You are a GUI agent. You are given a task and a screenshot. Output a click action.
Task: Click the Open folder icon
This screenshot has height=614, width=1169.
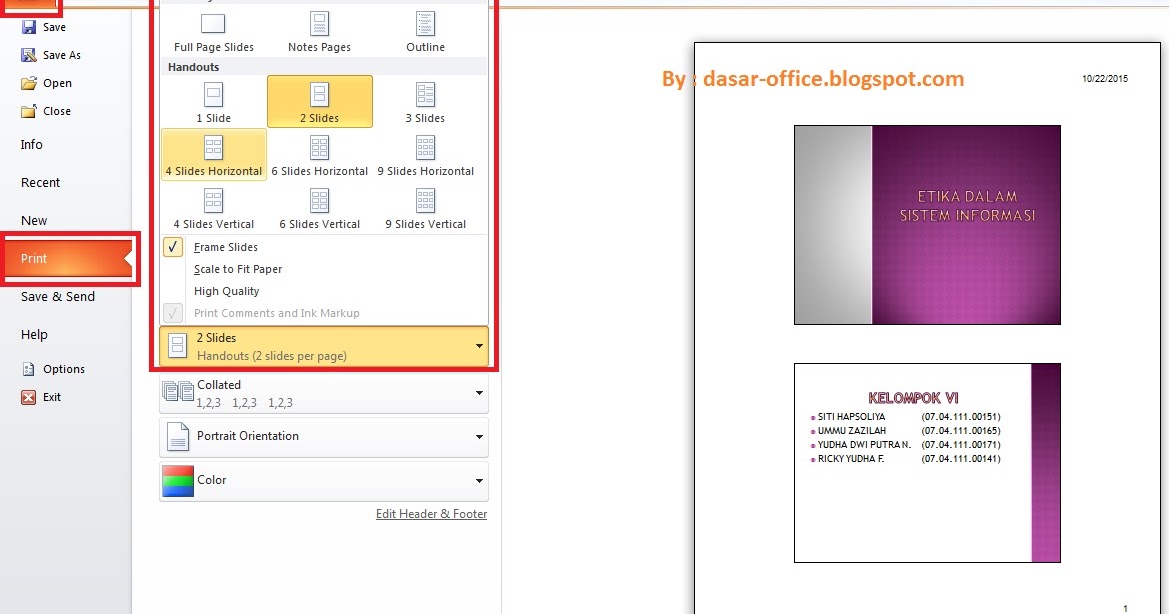click(x=28, y=83)
